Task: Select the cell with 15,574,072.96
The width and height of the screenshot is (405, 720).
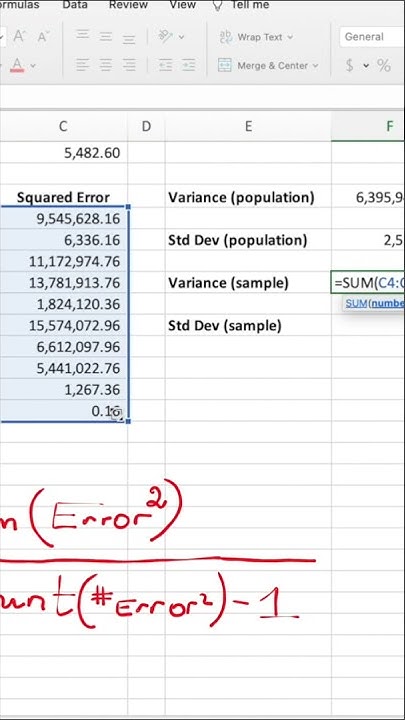Action: (63, 326)
